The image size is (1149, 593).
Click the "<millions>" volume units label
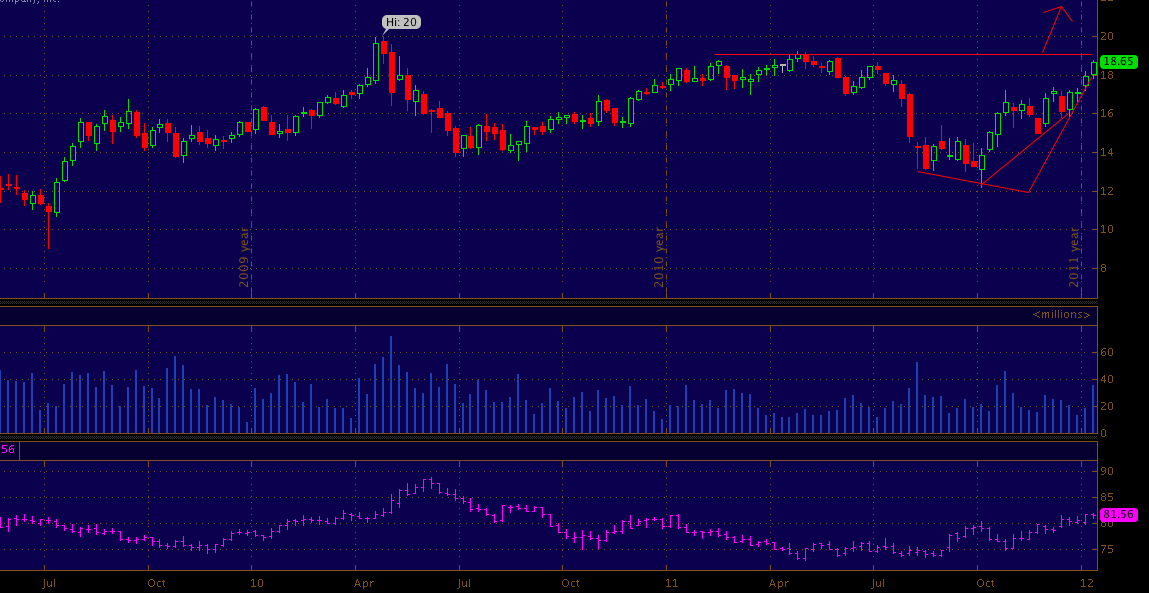point(1061,314)
